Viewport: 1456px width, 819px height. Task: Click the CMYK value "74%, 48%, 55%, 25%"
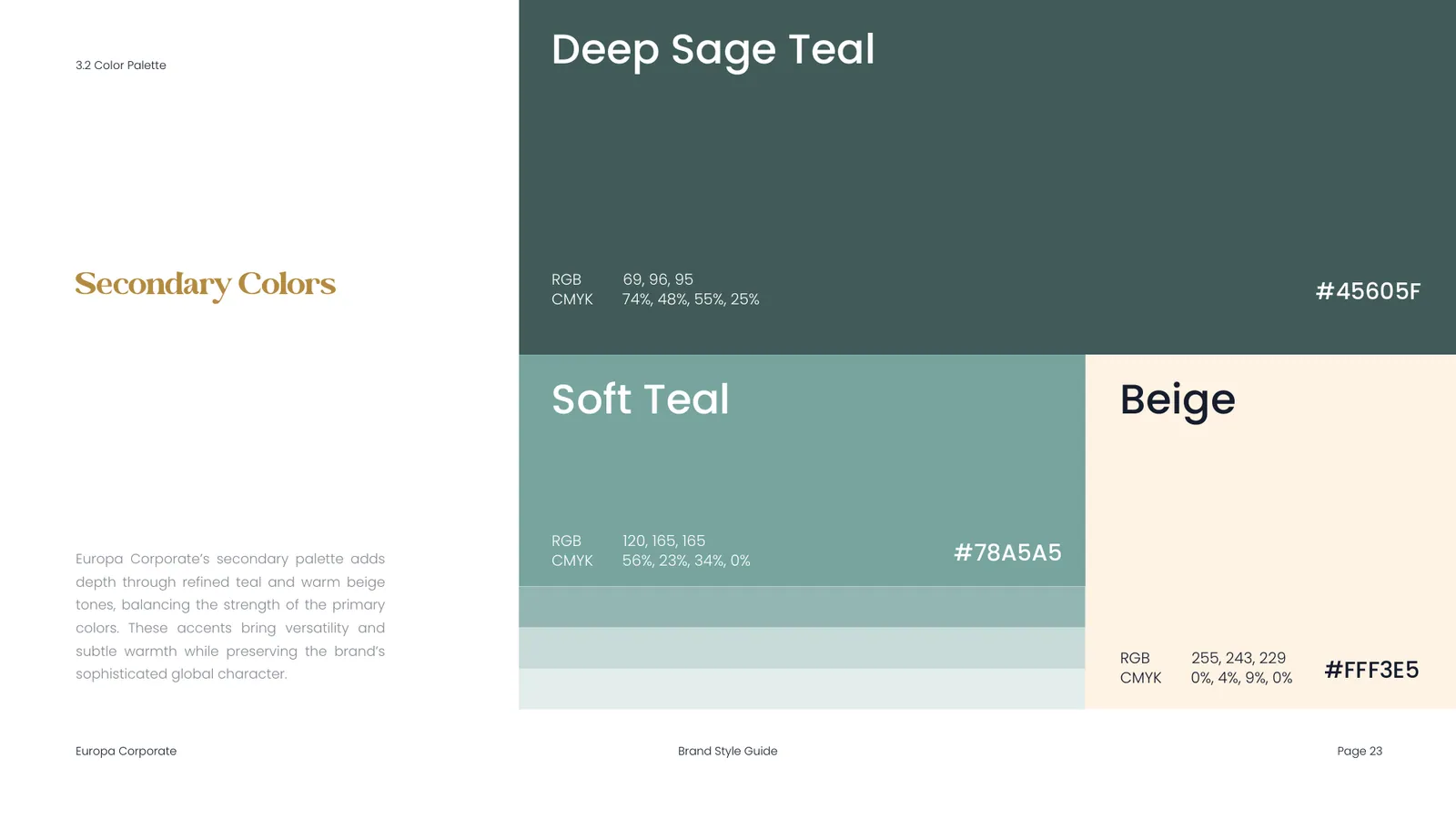coord(691,299)
